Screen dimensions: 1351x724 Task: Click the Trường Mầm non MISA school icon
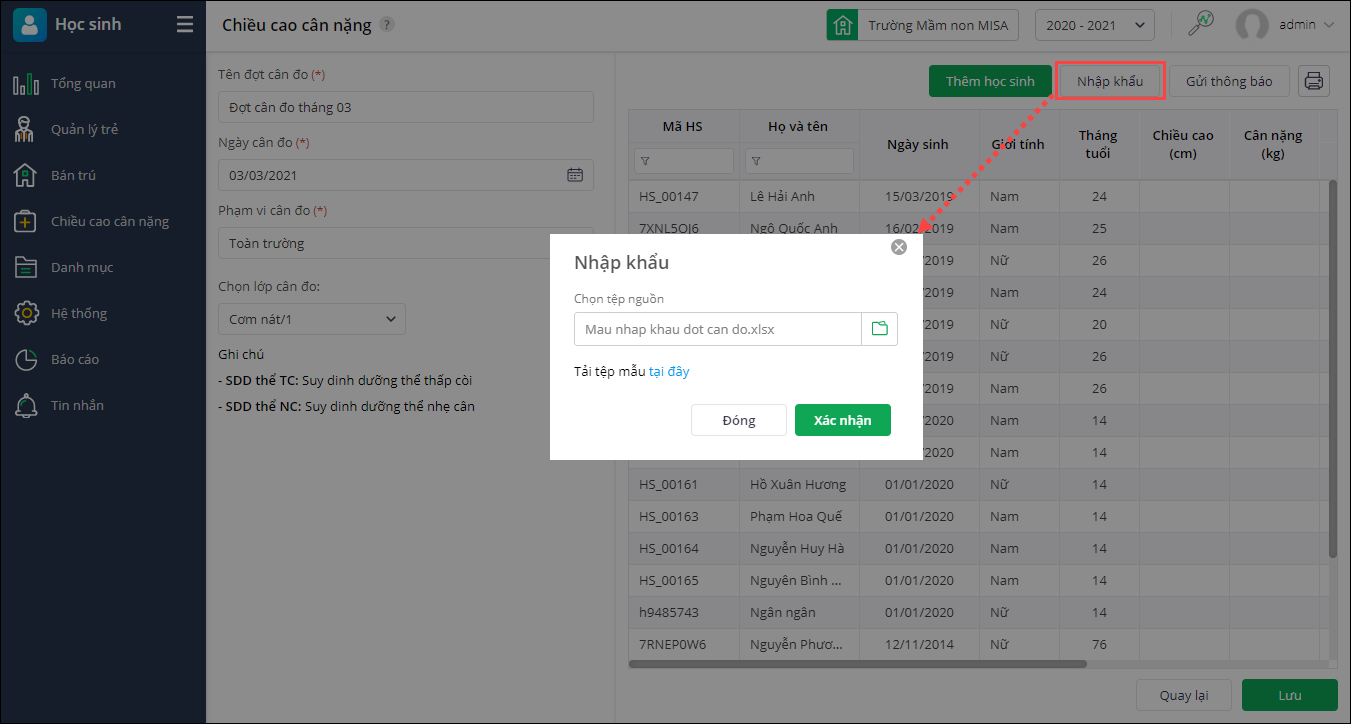tap(843, 25)
